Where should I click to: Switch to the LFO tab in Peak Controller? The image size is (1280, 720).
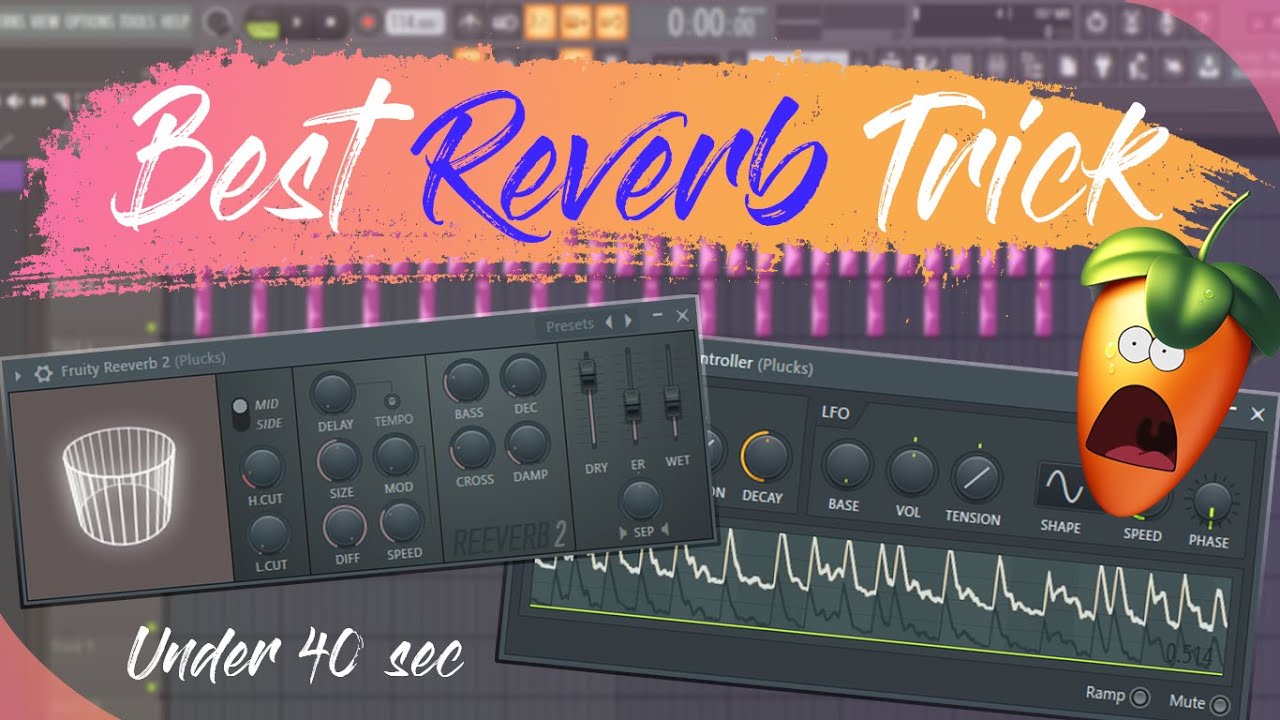click(x=835, y=412)
